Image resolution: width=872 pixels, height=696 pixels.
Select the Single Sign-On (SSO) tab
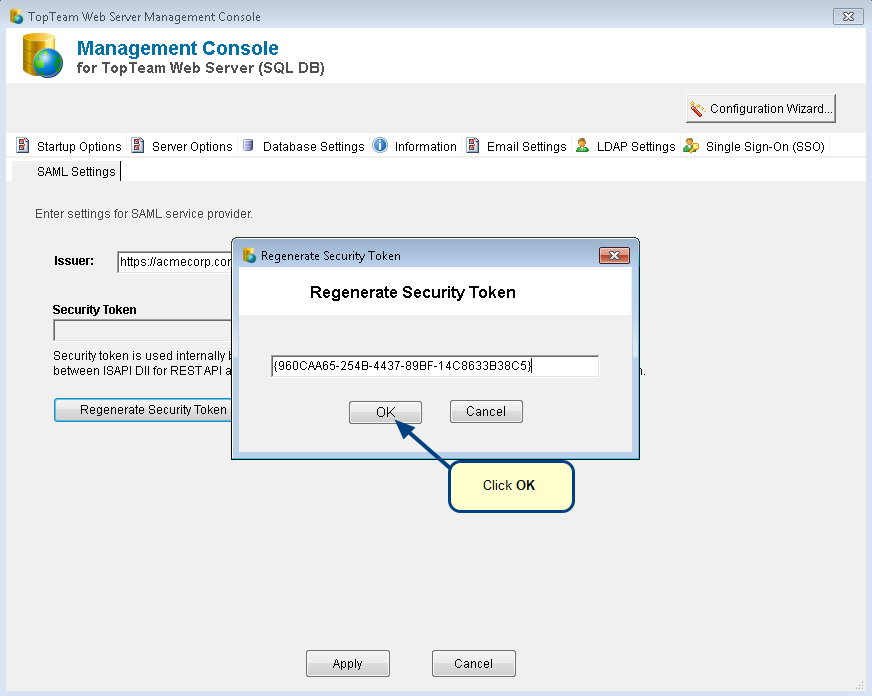[755, 146]
